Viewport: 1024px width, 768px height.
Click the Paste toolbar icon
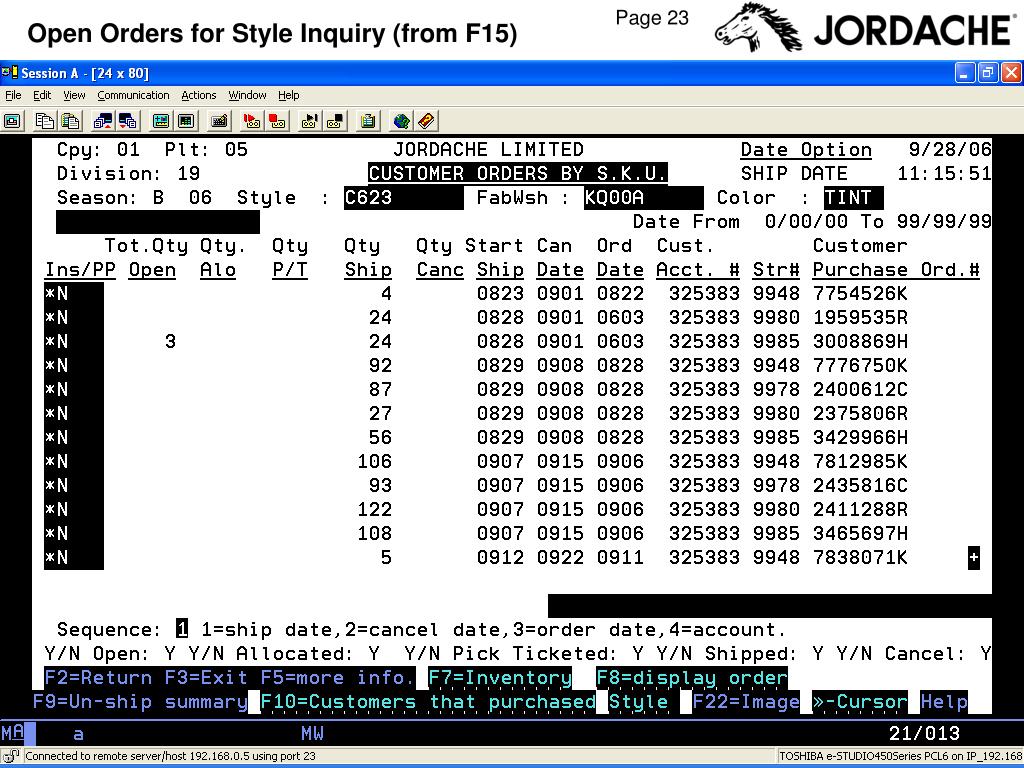(70, 121)
